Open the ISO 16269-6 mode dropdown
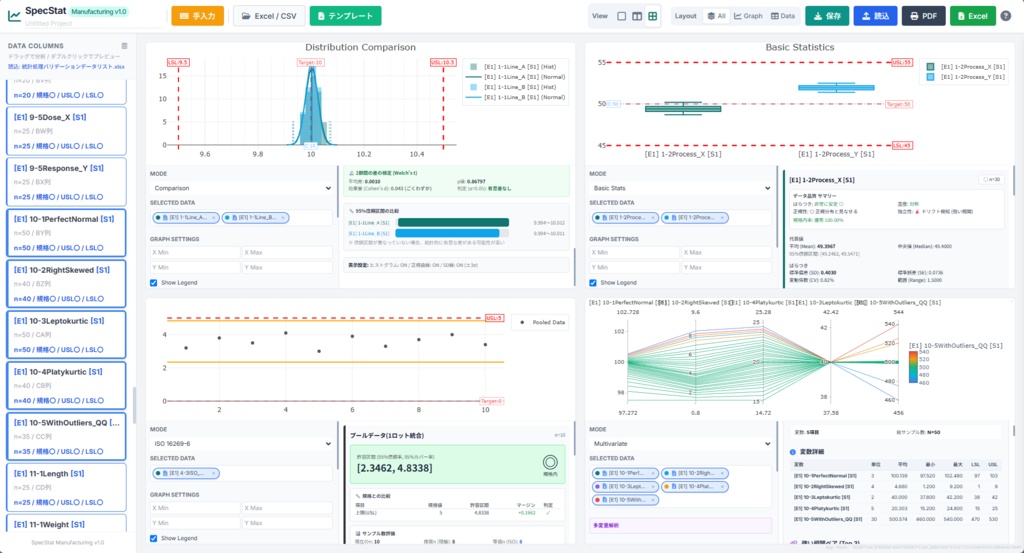Screen dimensions: 1024x553 point(242,444)
